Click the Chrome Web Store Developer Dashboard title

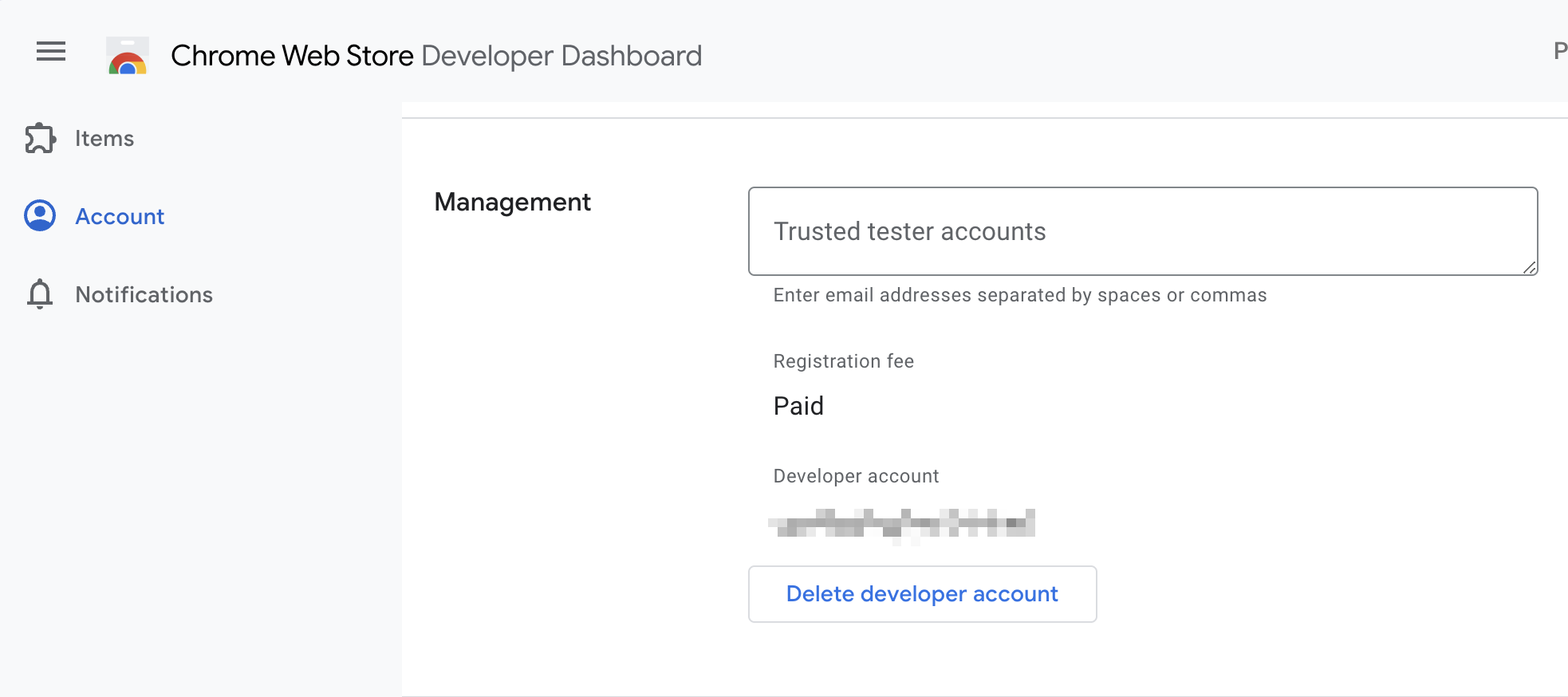tap(436, 56)
